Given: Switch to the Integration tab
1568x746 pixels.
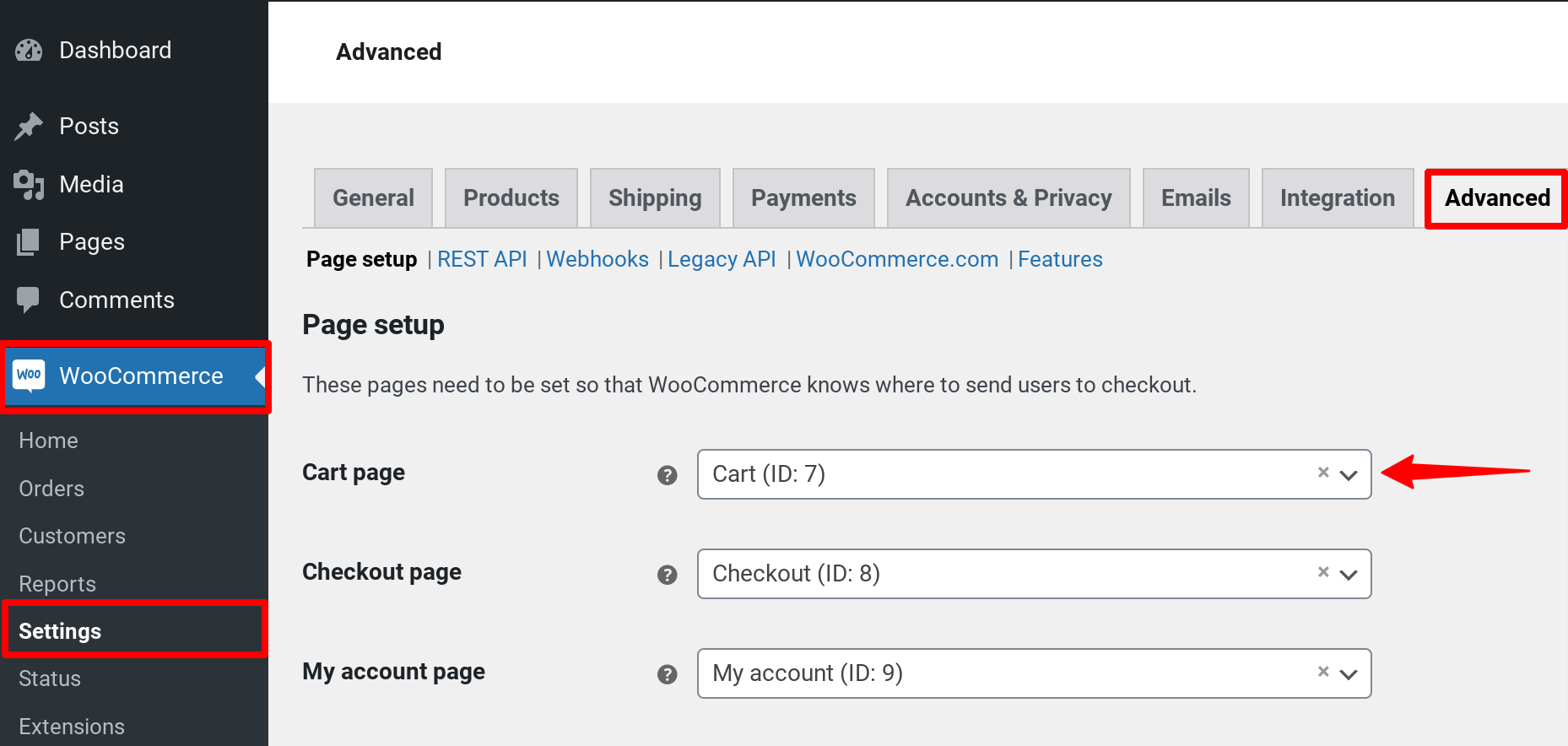Looking at the screenshot, I should pos(1338,198).
